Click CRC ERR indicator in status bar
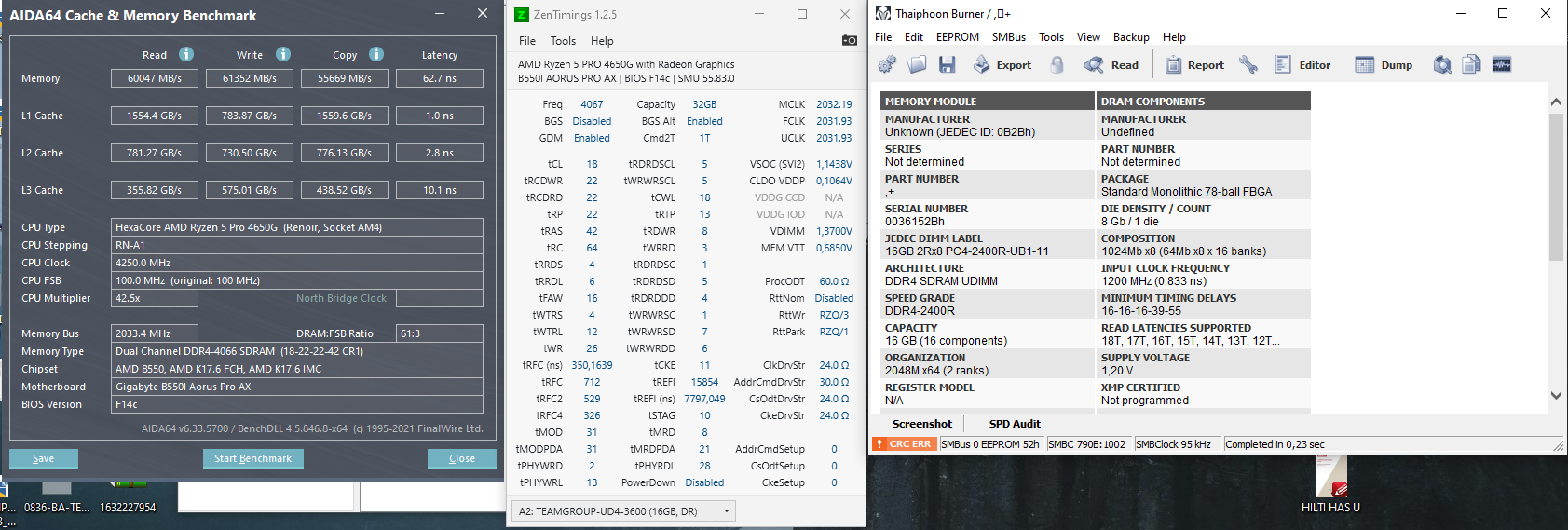This screenshot has width=1568, height=530. [x=903, y=444]
